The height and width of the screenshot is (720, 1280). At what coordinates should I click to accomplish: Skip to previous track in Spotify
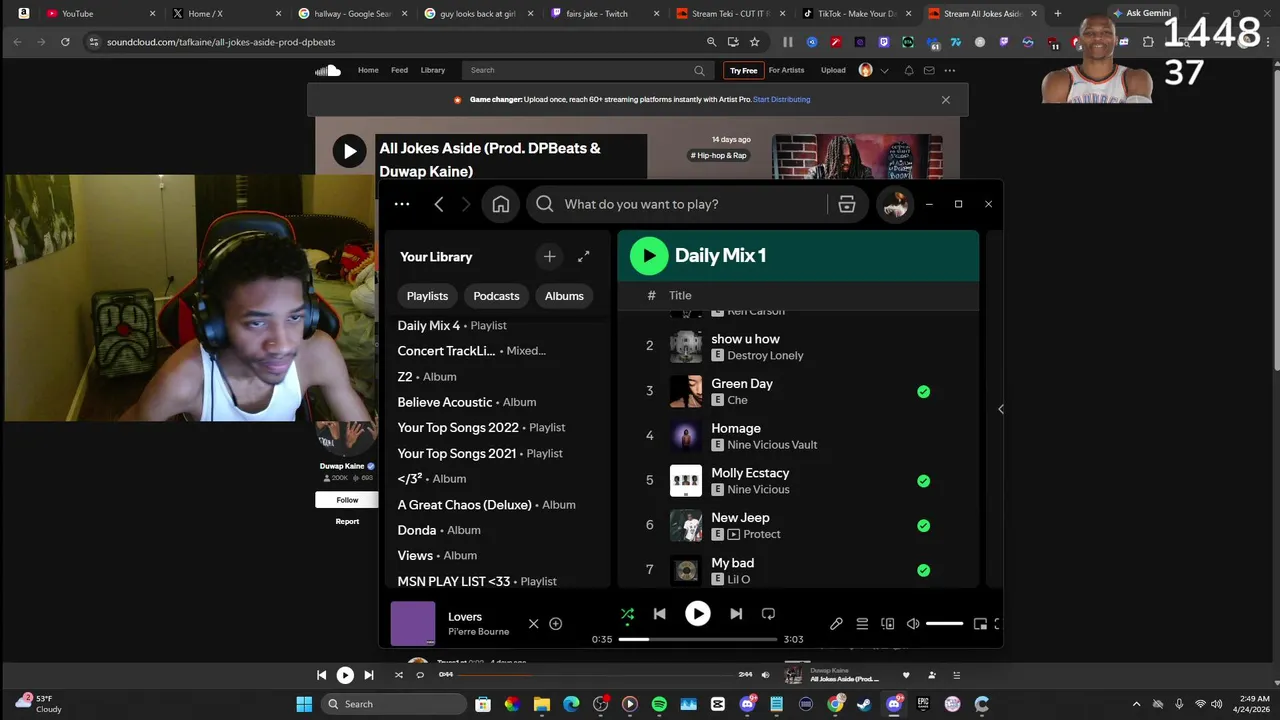click(x=660, y=614)
